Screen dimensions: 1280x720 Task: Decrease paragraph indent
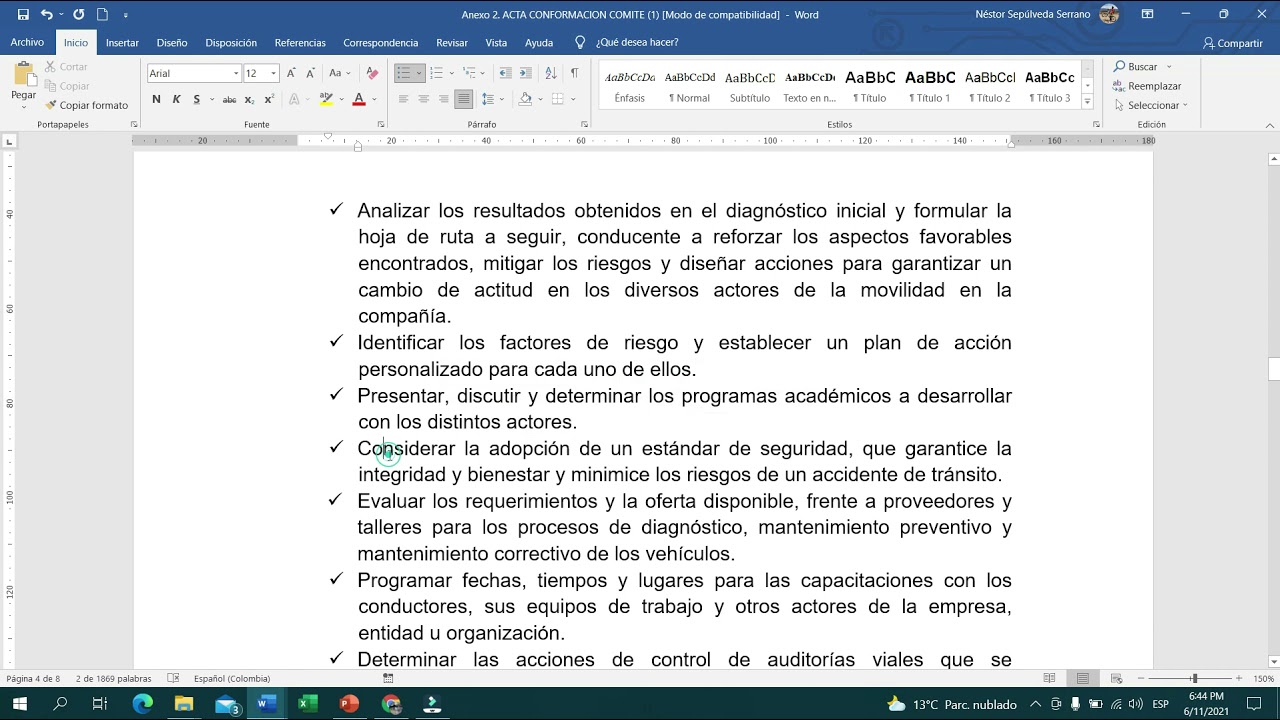click(505, 73)
